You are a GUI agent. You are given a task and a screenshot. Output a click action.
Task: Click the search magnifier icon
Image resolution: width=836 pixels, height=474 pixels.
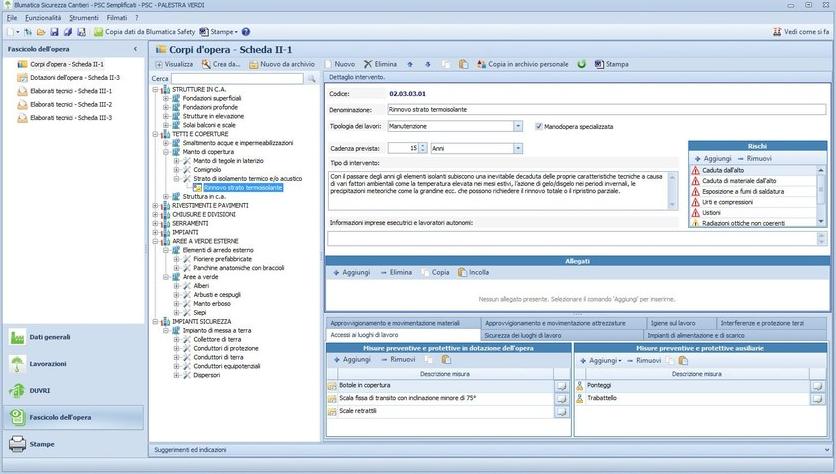coord(311,78)
